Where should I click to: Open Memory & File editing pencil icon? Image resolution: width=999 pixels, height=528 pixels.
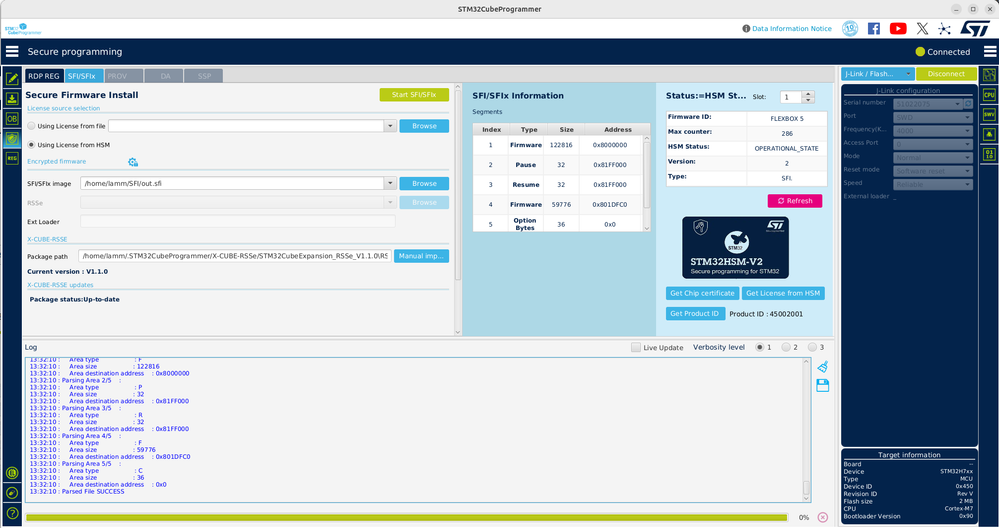tap(11, 79)
